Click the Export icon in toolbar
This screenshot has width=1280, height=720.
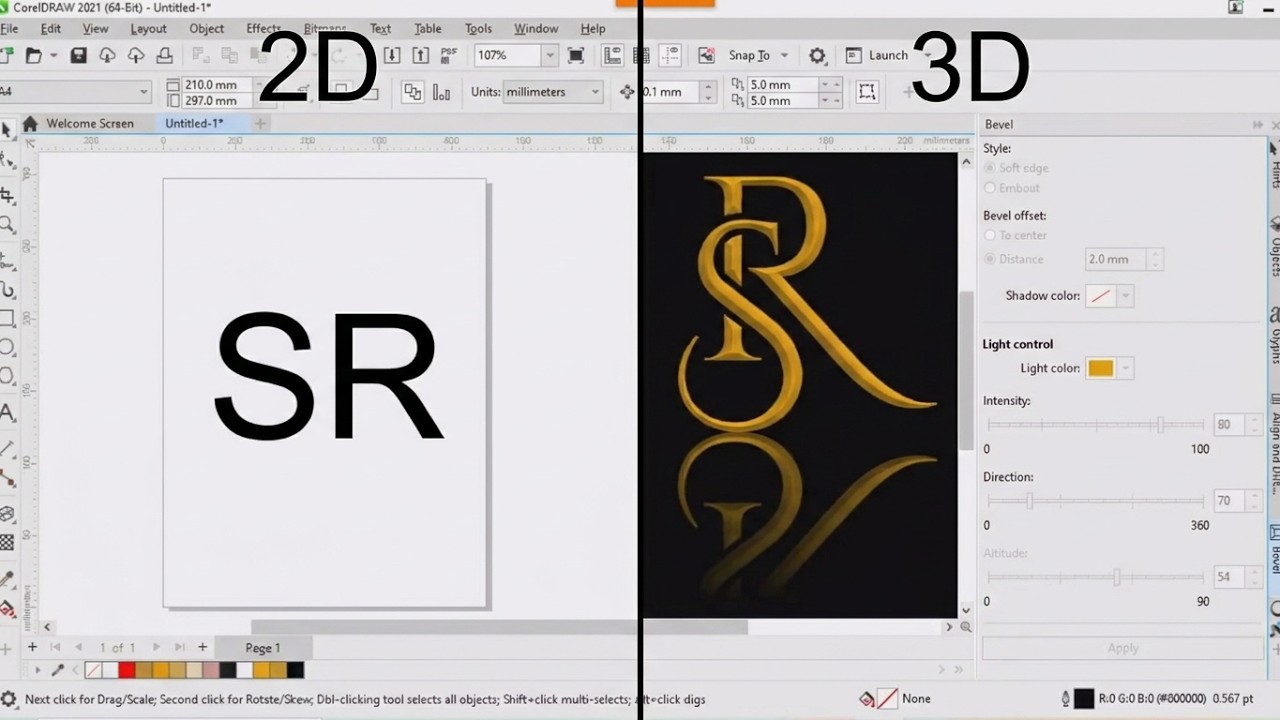[x=420, y=55]
